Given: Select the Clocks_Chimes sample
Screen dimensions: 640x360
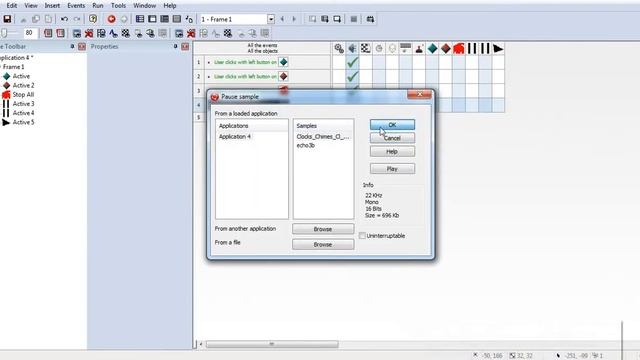Looking at the screenshot, I should click(323, 136).
